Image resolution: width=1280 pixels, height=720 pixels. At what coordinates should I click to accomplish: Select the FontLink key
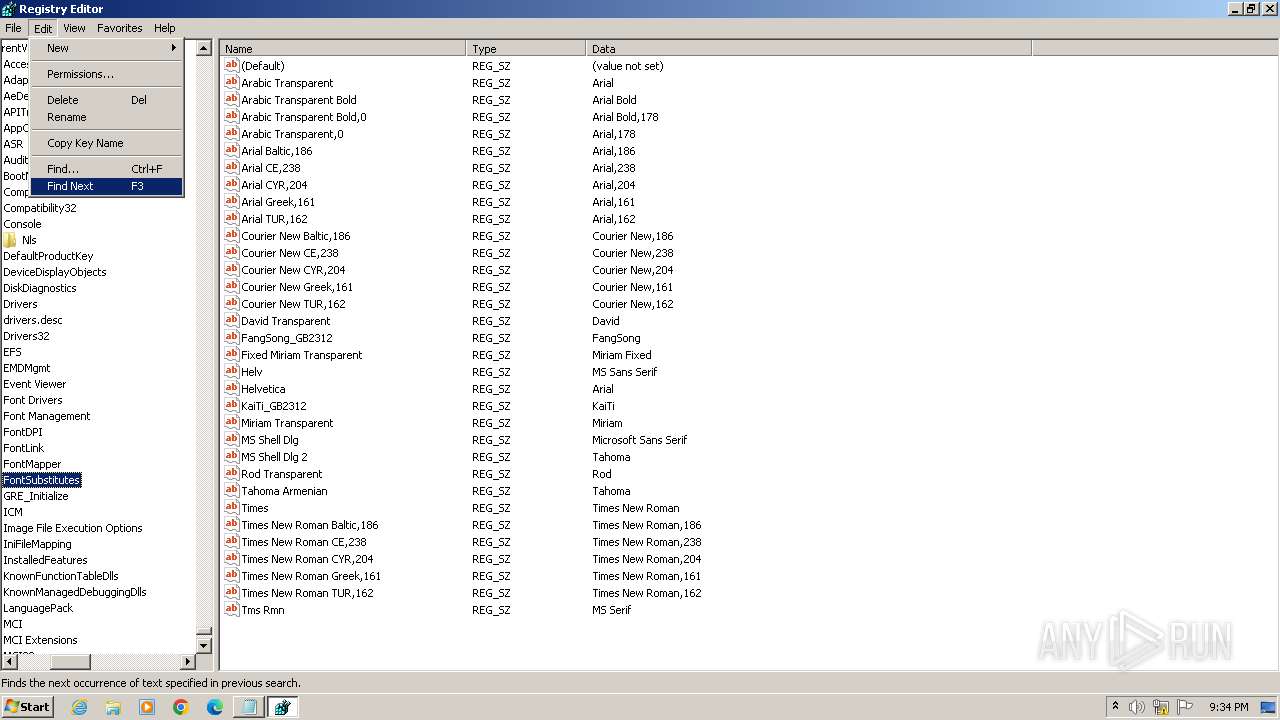(x=24, y=448)
